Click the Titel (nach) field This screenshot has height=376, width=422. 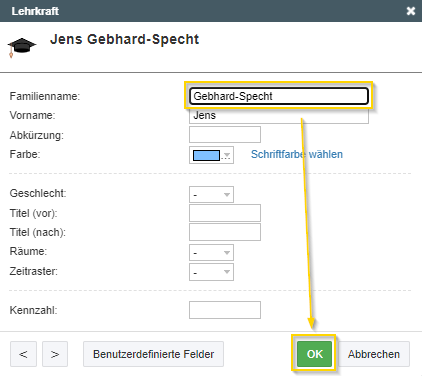click(225, 232)
